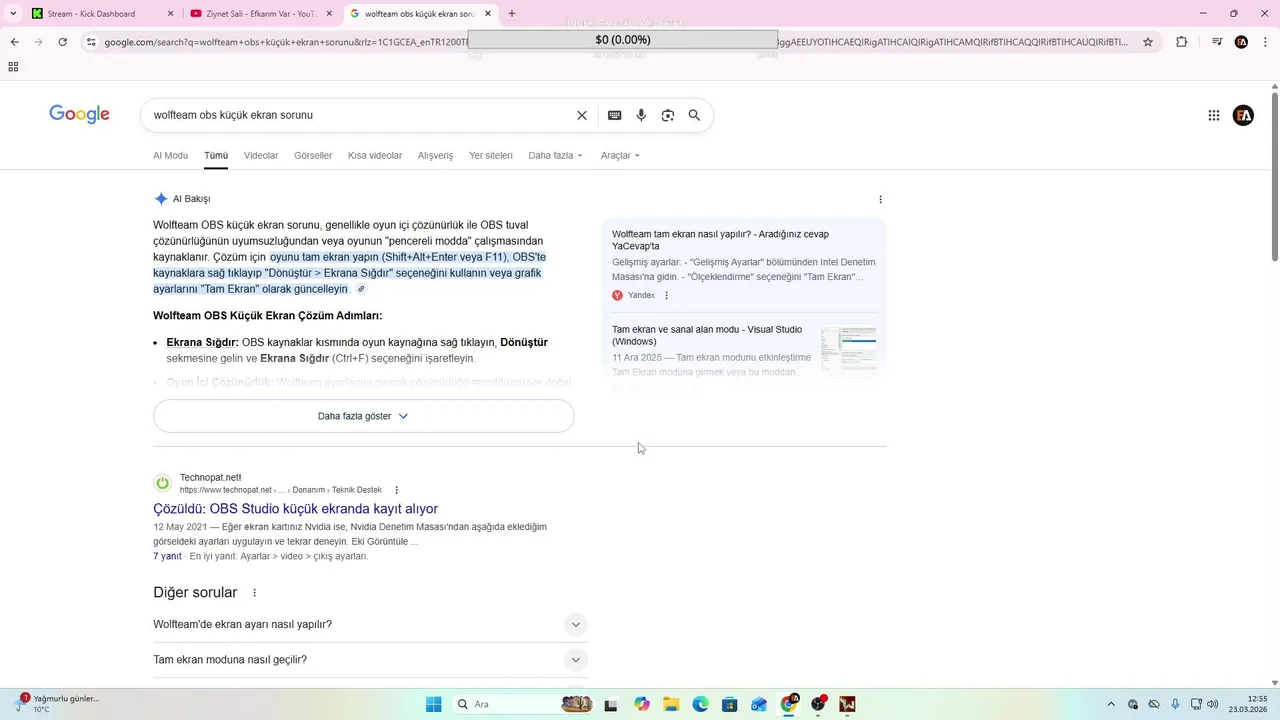The image size is (1280, 720).
Task: Open the Chrome profile avatar in toolbar
Action: pyautogui.click(x=1241, y=42)
